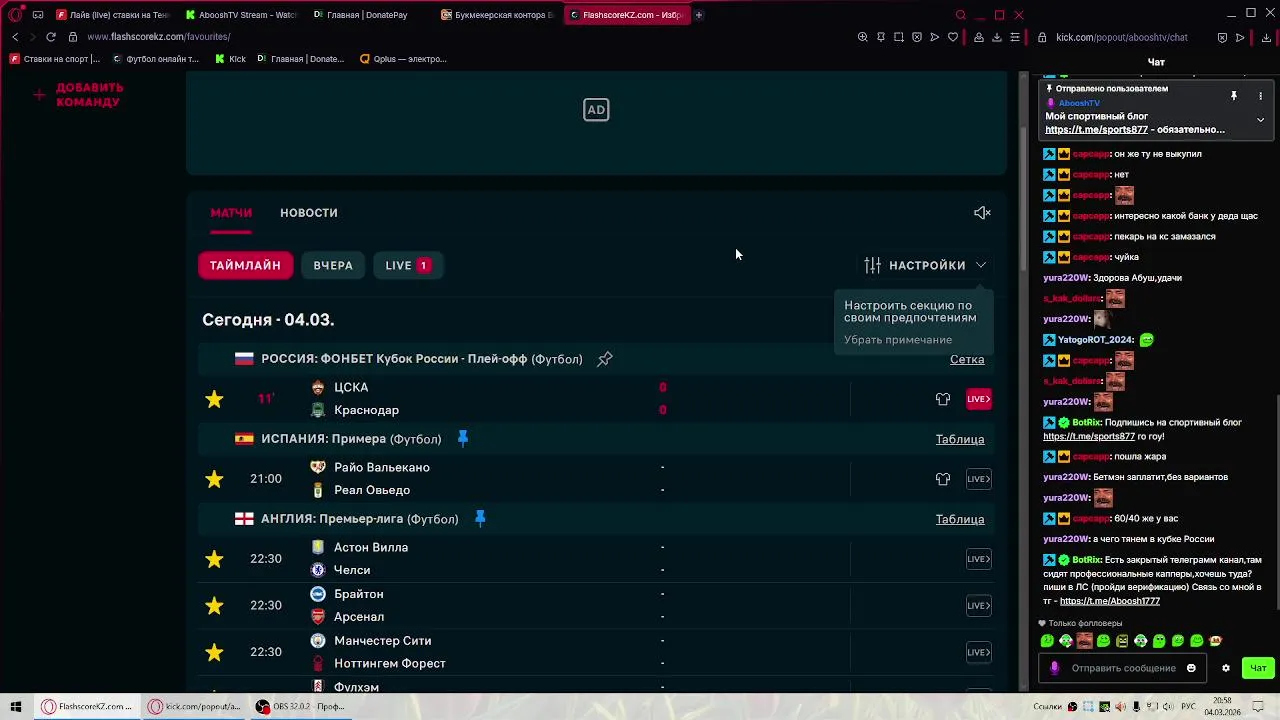
Task: Toggle the star for Райо Вальекано match
Action: pos(214,479)
